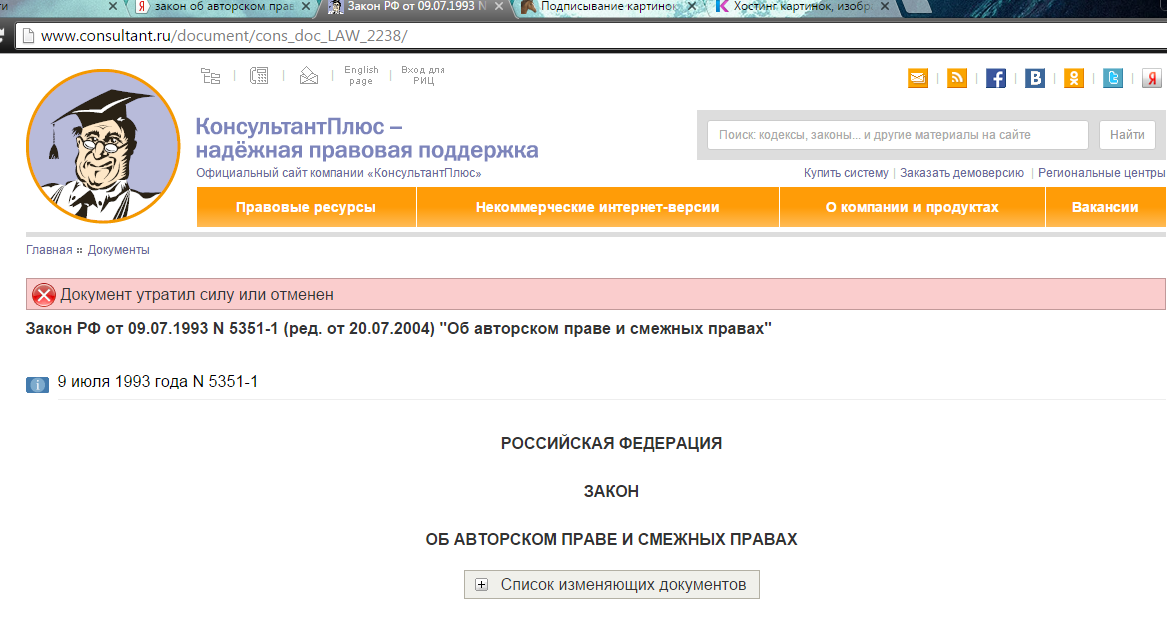Close the "Закон РФ от 09.07.1993" tab
This screenshot has height=629, width=1167.
click(x=499, y=6)
